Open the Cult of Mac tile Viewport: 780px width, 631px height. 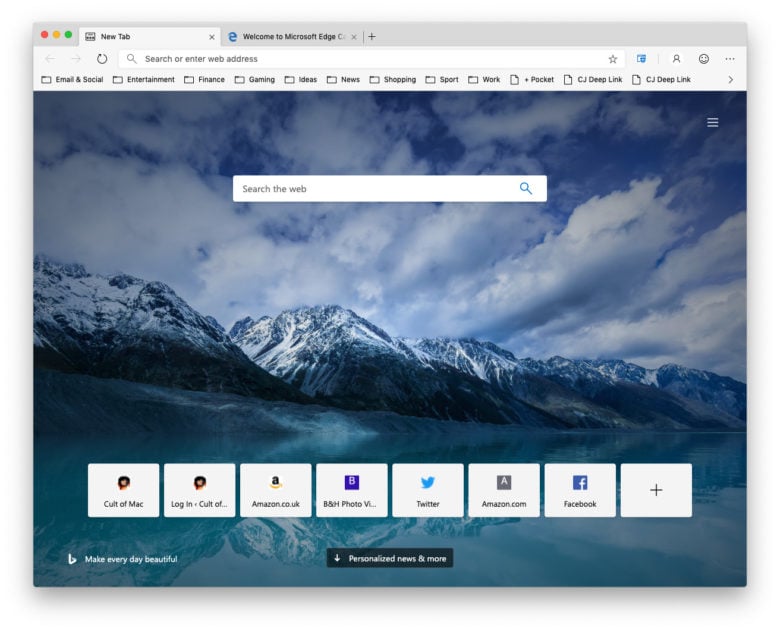(123, 490)
